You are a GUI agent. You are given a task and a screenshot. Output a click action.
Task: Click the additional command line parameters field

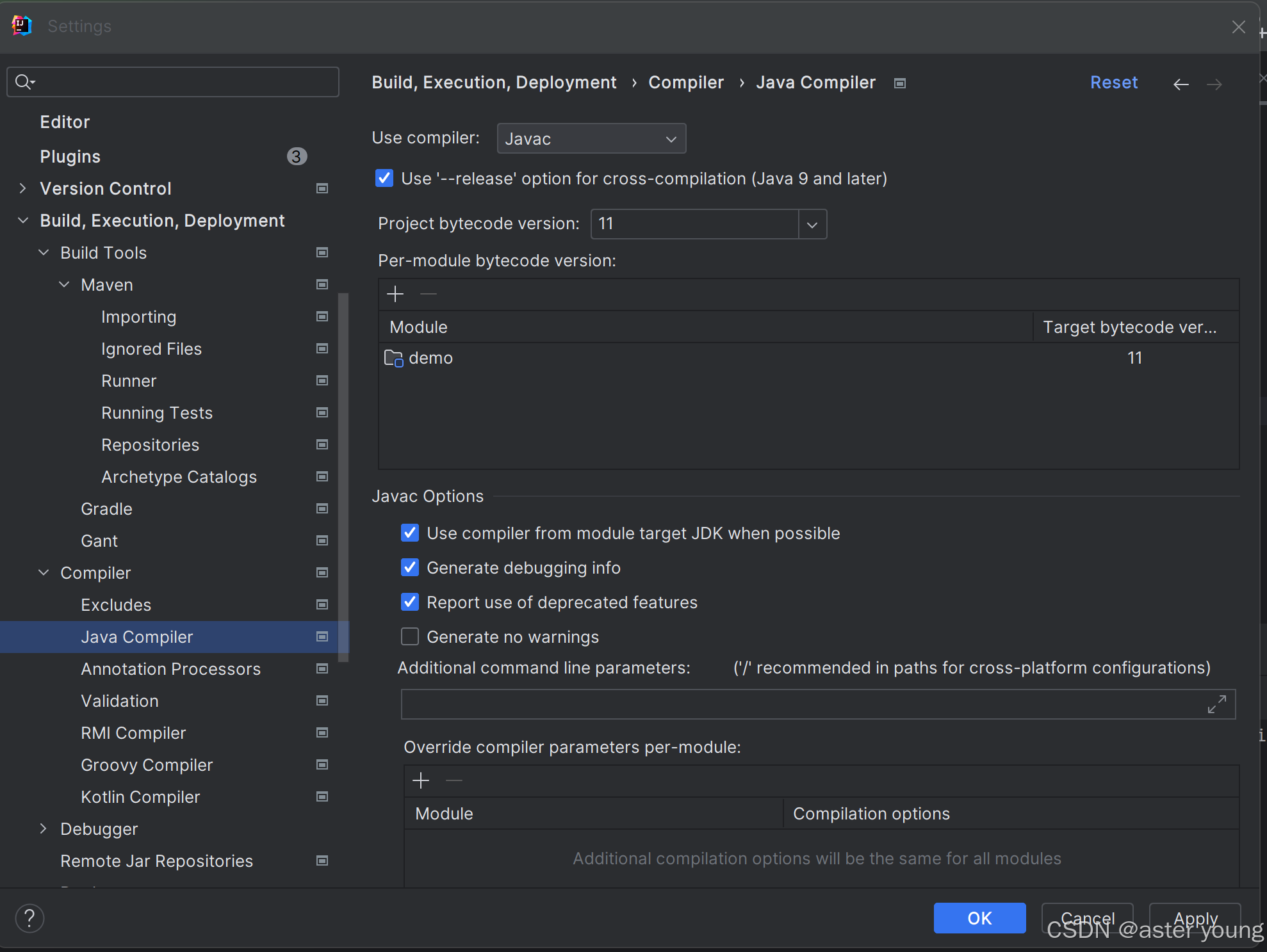(801, 704)
